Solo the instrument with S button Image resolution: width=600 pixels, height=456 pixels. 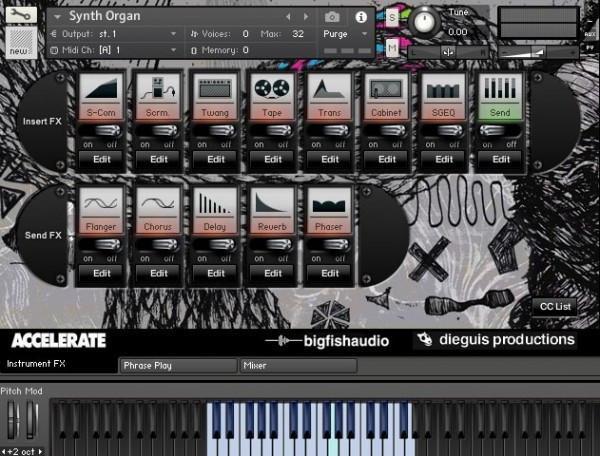[392, 18]
